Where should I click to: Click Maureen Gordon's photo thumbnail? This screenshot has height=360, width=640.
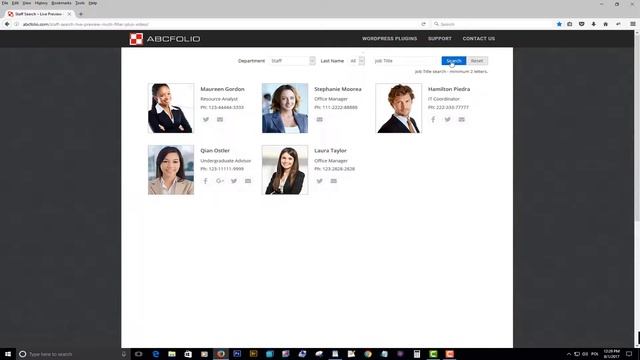pyautogui.click(x=171, y=108)
